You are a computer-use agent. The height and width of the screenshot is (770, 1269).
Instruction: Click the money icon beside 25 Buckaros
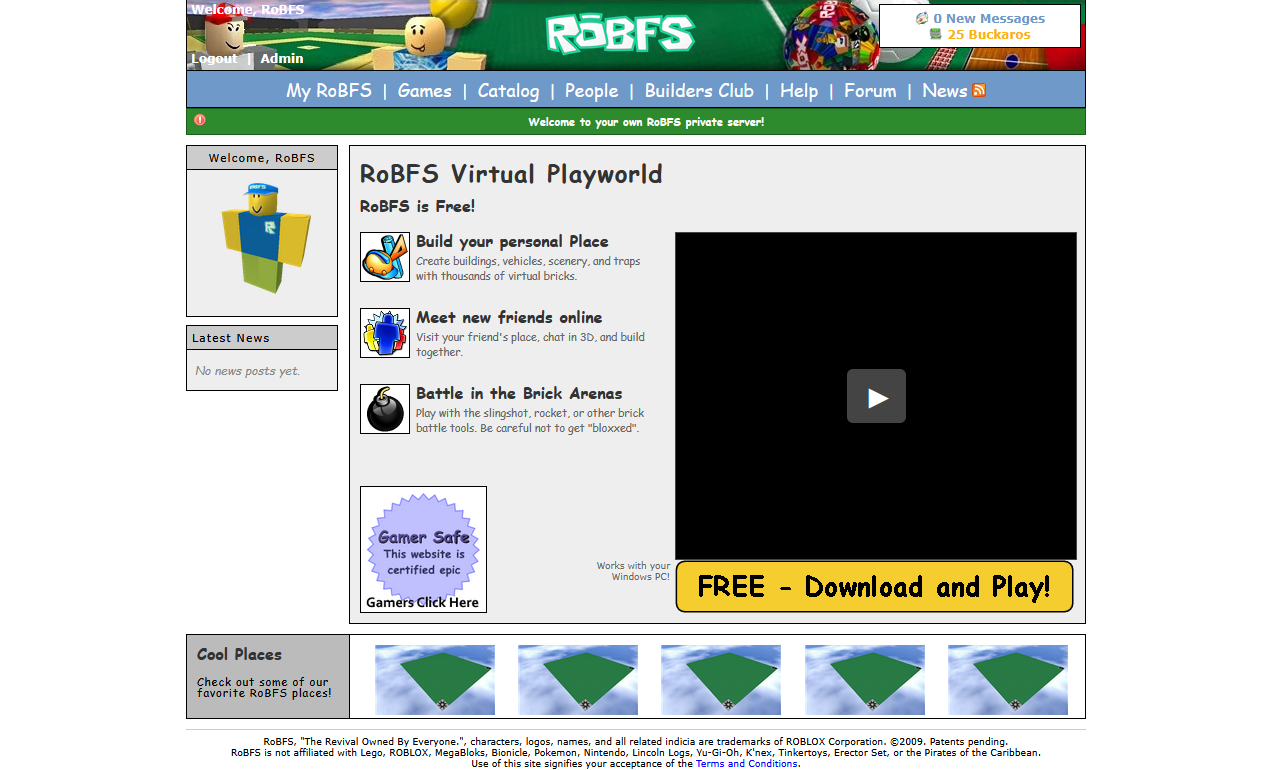(x=936, y=33)
